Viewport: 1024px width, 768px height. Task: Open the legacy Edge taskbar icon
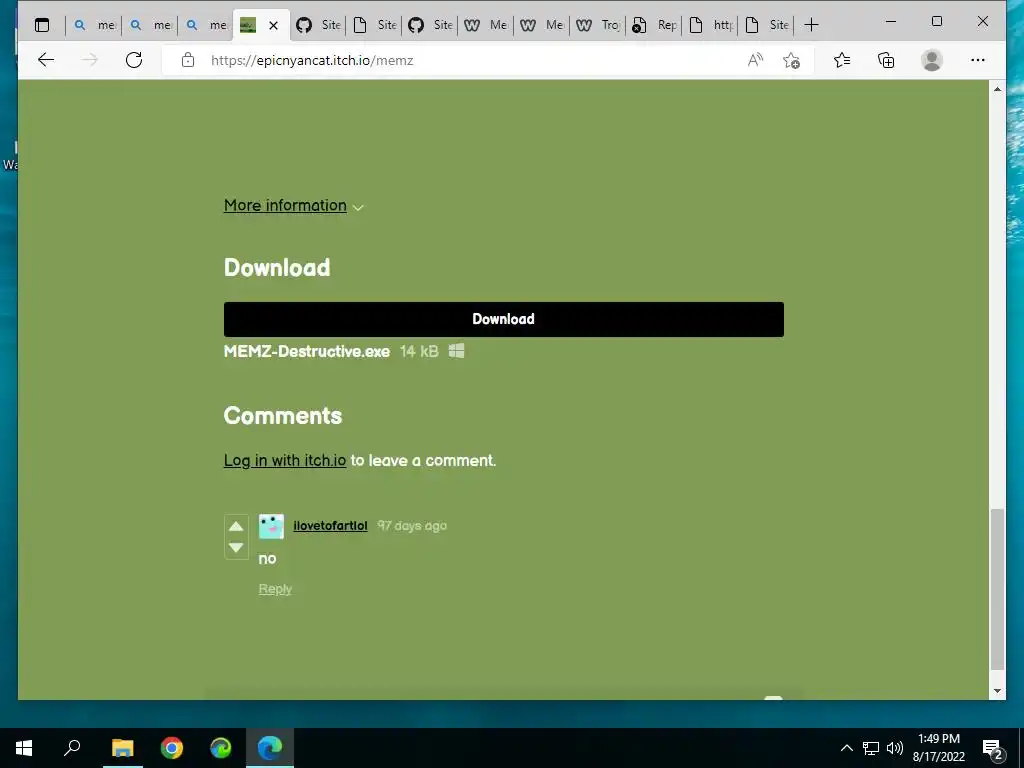point(221,748)
